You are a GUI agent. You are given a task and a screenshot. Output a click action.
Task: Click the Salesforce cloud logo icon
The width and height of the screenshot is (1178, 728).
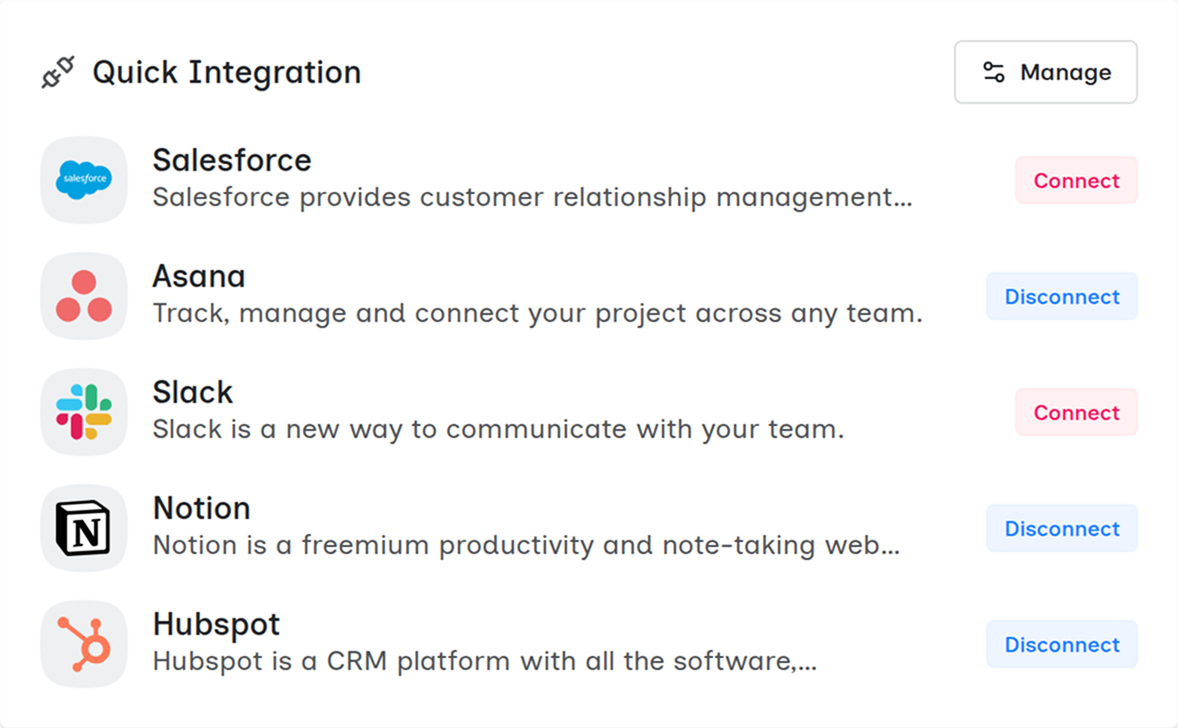pos(84,180)
